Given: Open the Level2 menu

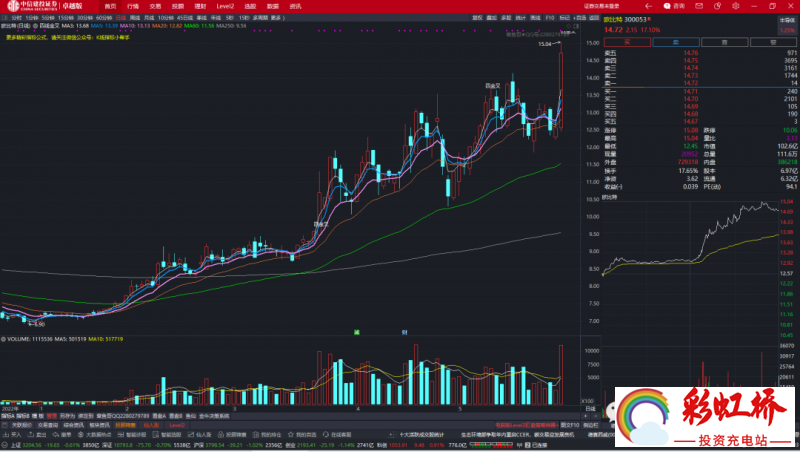Looking at the screenshot, I should pyautogui.click(x=225, y=6).
